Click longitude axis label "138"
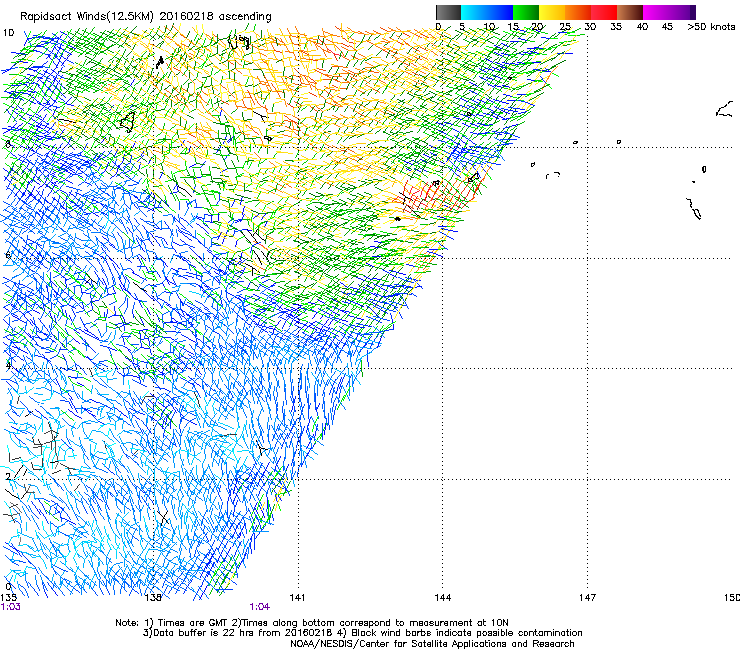 click(x=153, y=598)
